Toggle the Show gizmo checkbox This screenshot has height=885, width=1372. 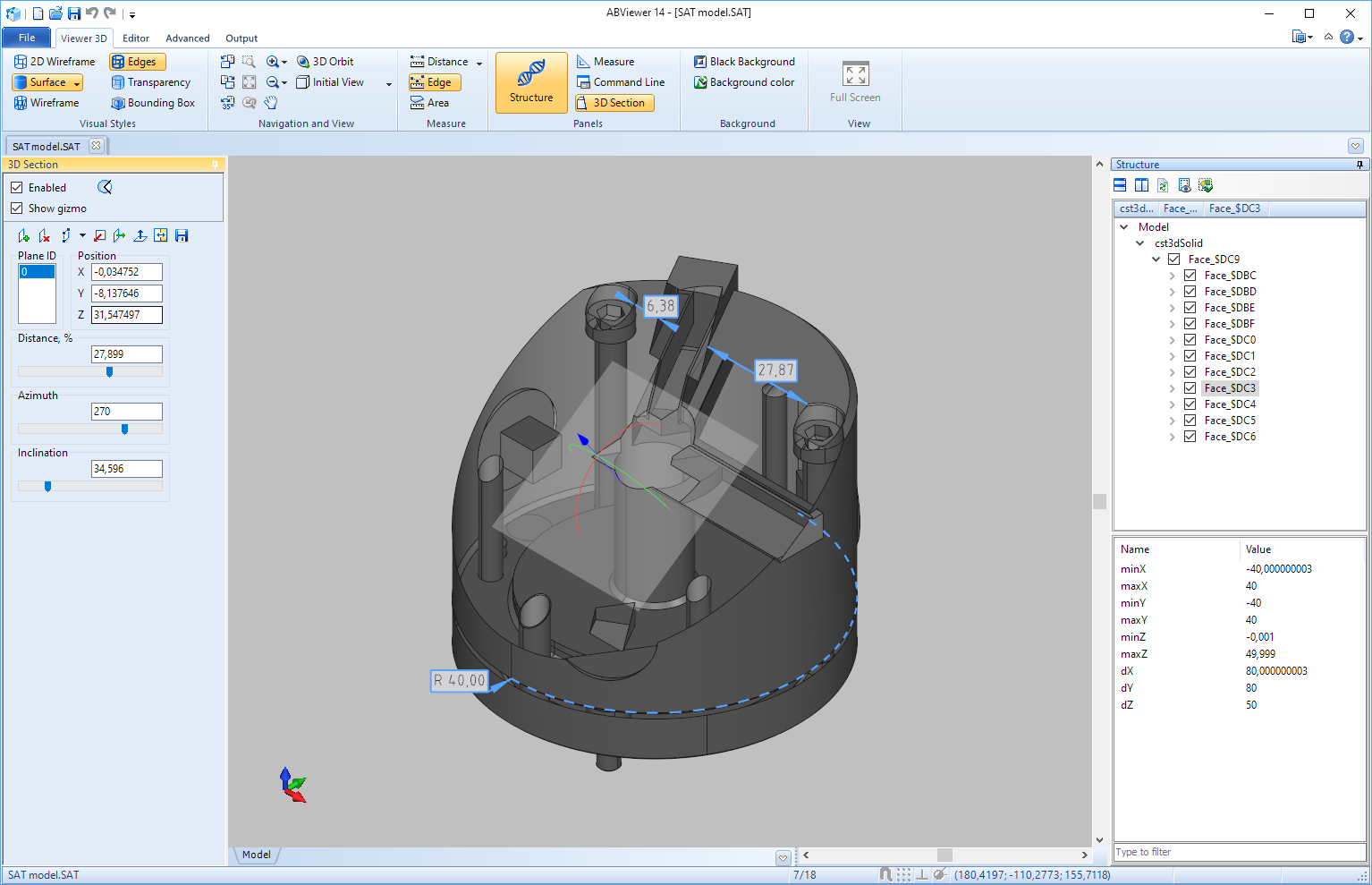(17, 208)
